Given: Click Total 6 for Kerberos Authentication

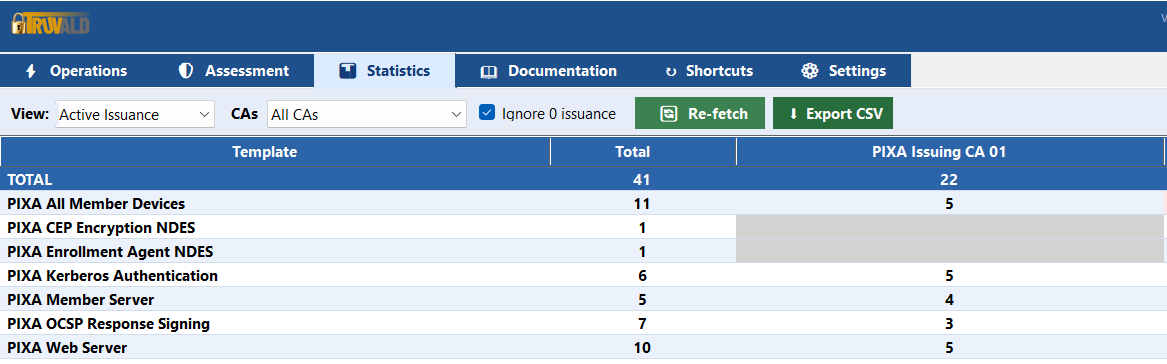Looking at the screenshot, I should (x=642, y=275).
